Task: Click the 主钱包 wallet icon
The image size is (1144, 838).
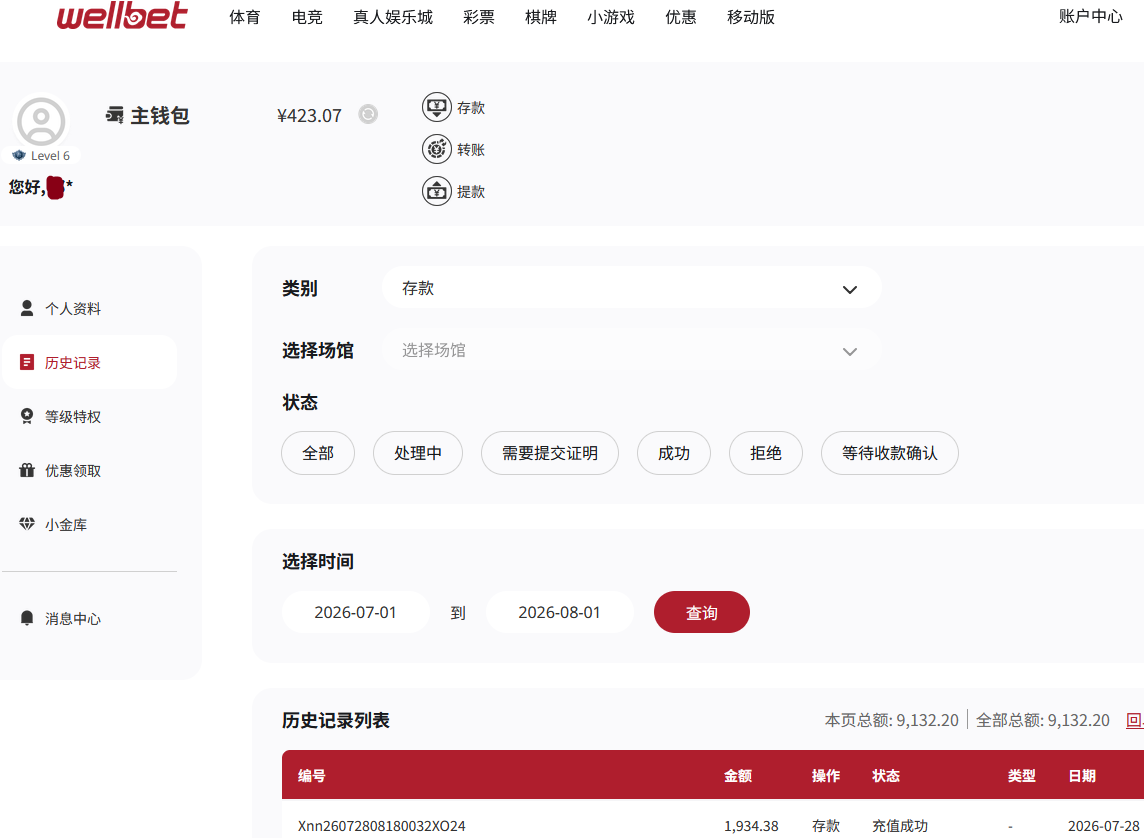Action: [x=115, y=115]
